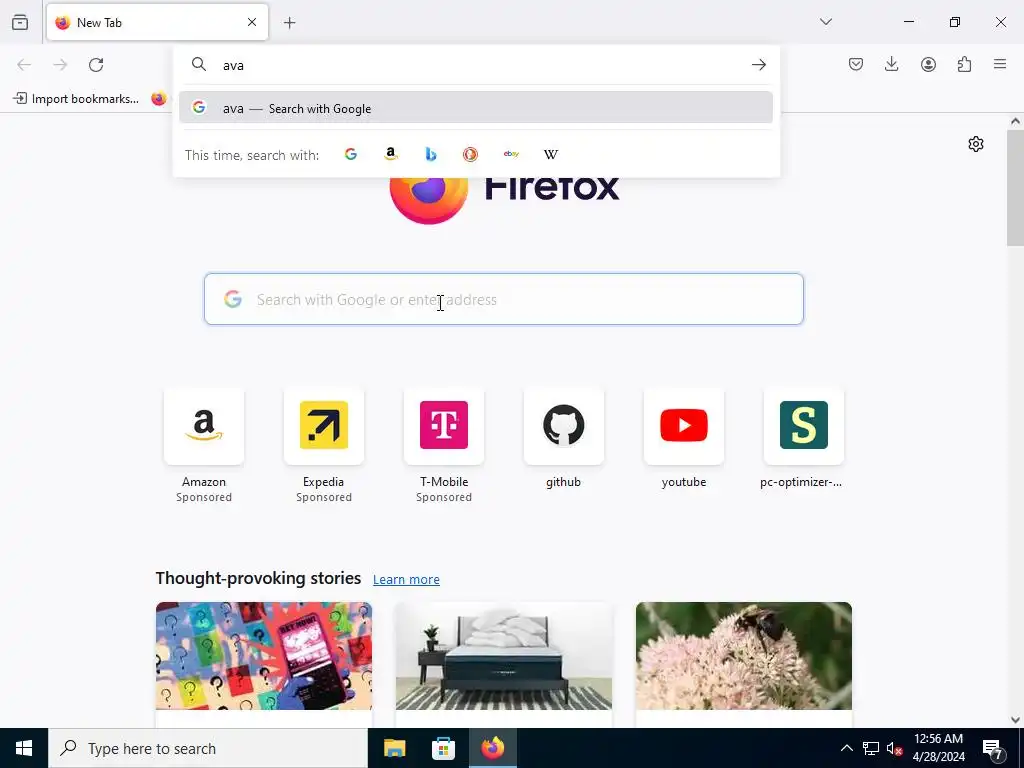The height and width of the screenshot is (768, 1024).
Task: Open a new tab with plus button
Action: pos(290,23)
